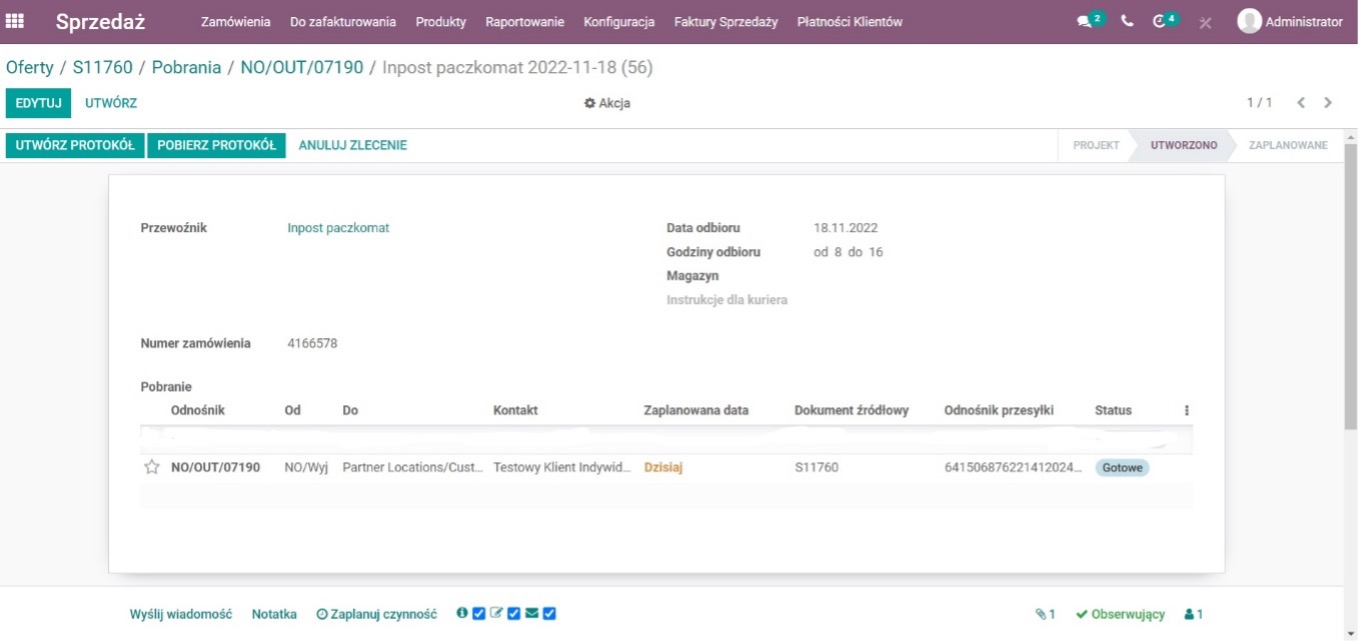The height and width of the screenshot is (644, 1362).
Task: Open the Obserwujący following dropdown
Action: click(x=1120, y=614)
